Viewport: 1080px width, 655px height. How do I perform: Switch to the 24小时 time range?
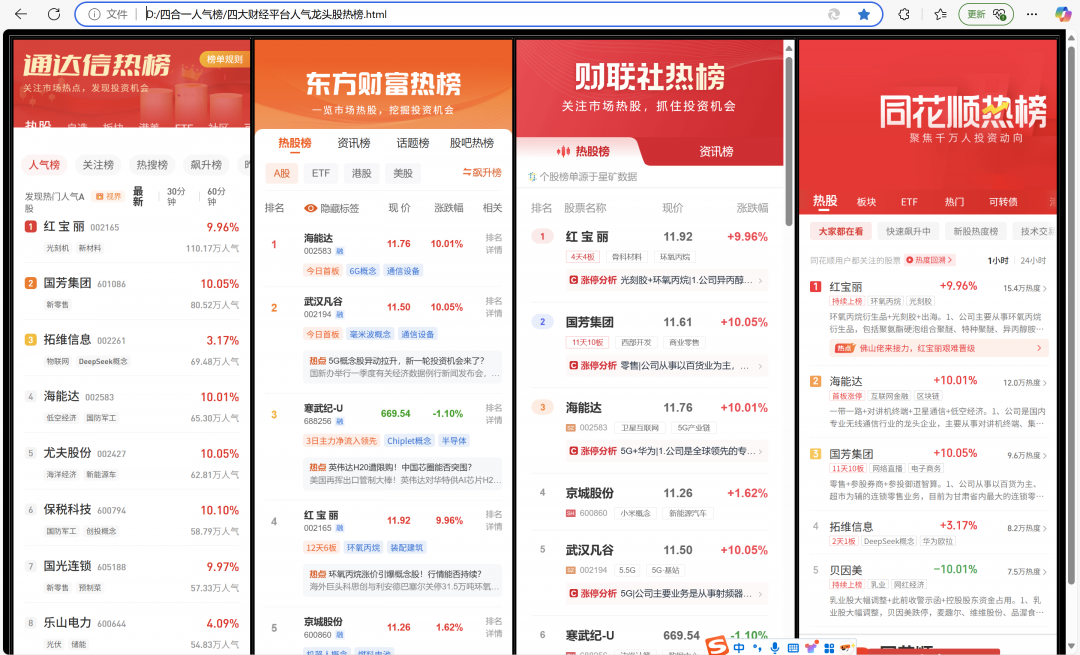1032,260
